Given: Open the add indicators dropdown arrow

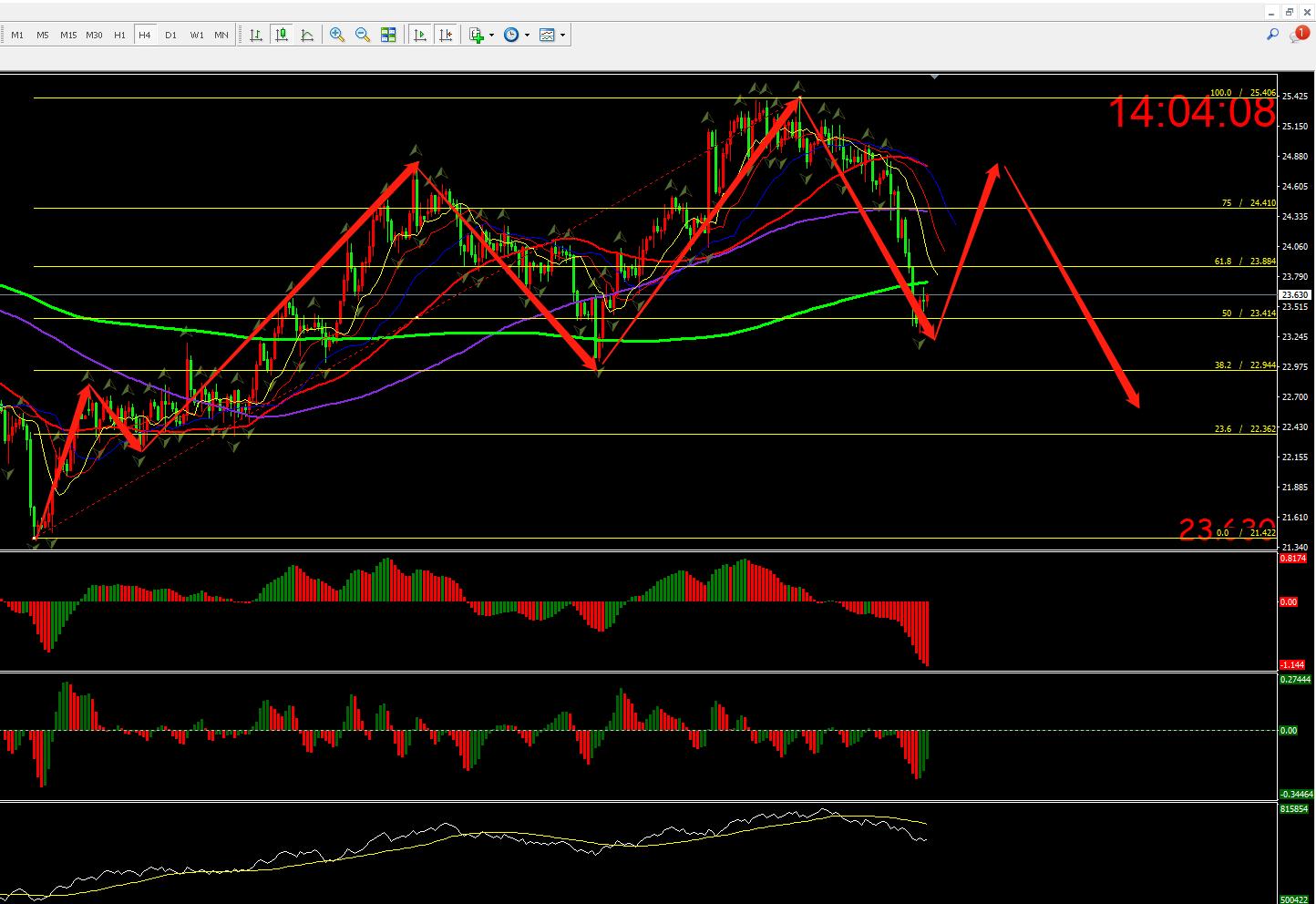Looking at the screenshot, I should tap(492, 36).
